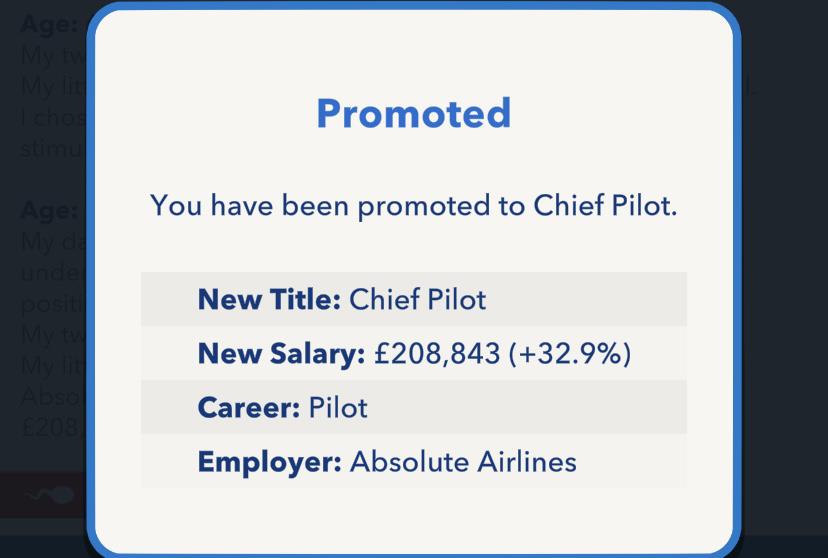Image resolution: width=828 pixels, height=558 pixels.
Task: Click the (+32.9%) salary increase figure
Action: coord(570,353)
